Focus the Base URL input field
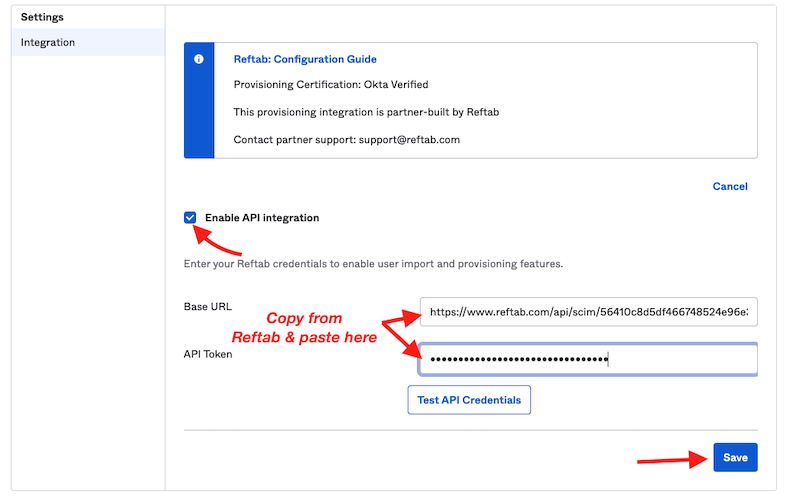 (587, 312)
